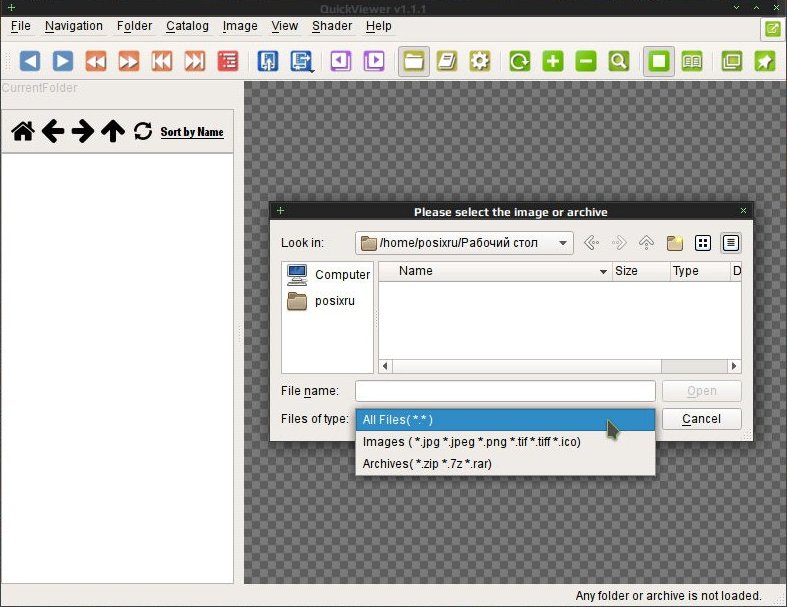The height and width of the screenshot is (607, 787).
Task: Close the select image or archive dialog
Action: coord(743,211)
